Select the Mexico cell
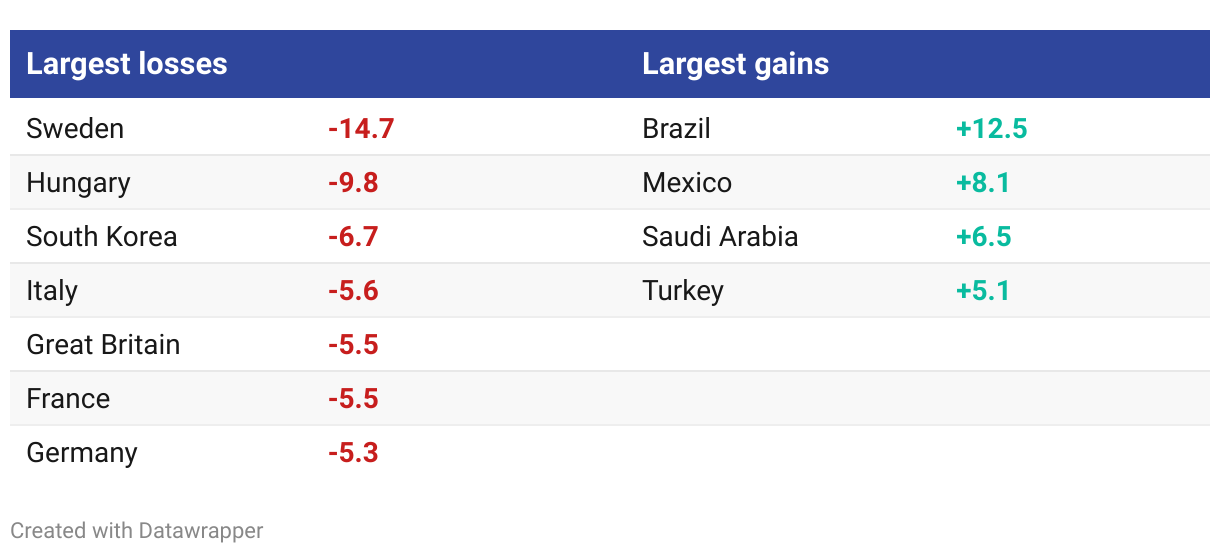This screenshot has width=1220, height=554. [687, 183]
